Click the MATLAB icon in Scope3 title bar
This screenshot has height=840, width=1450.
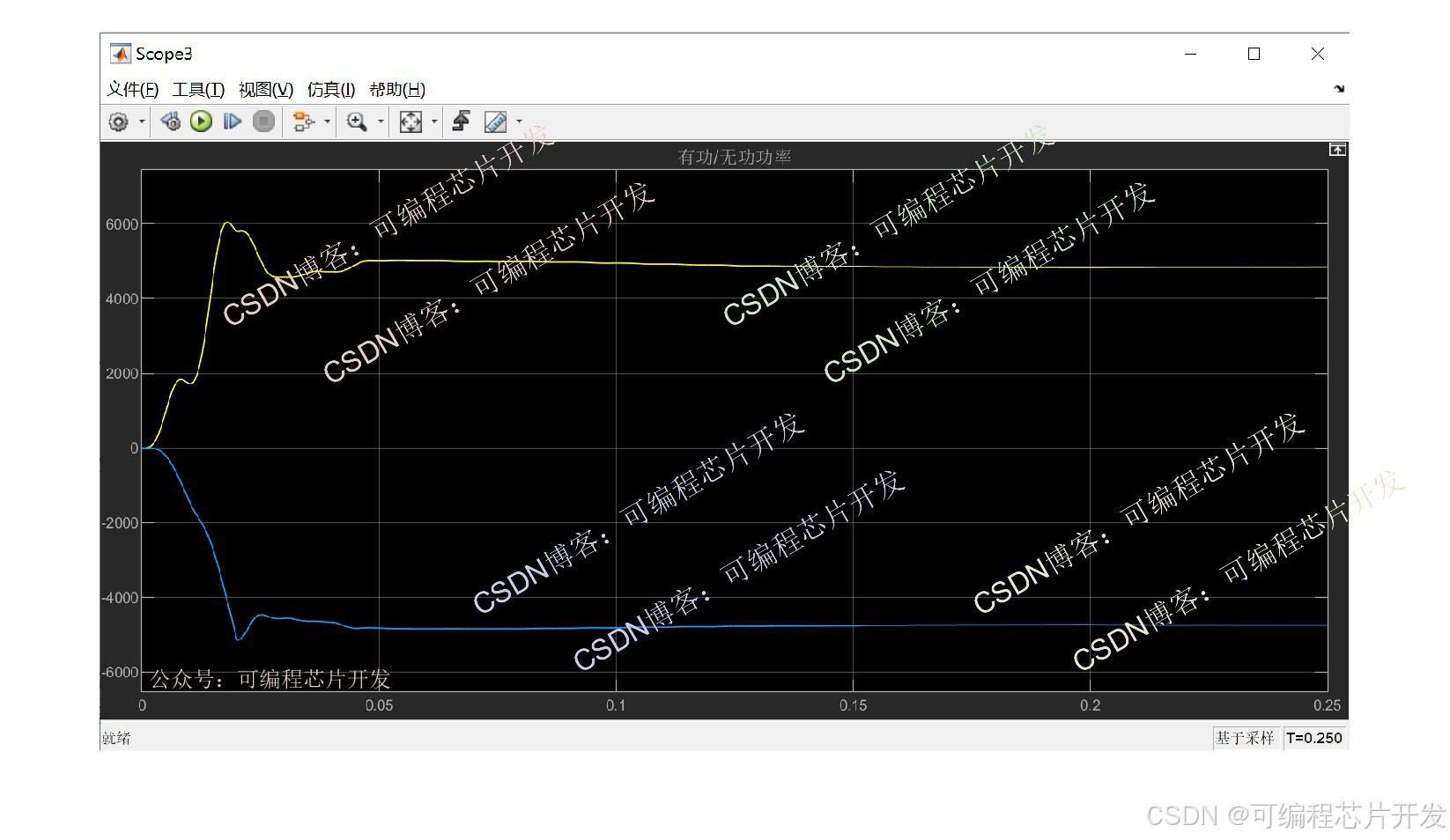point(120,54)
